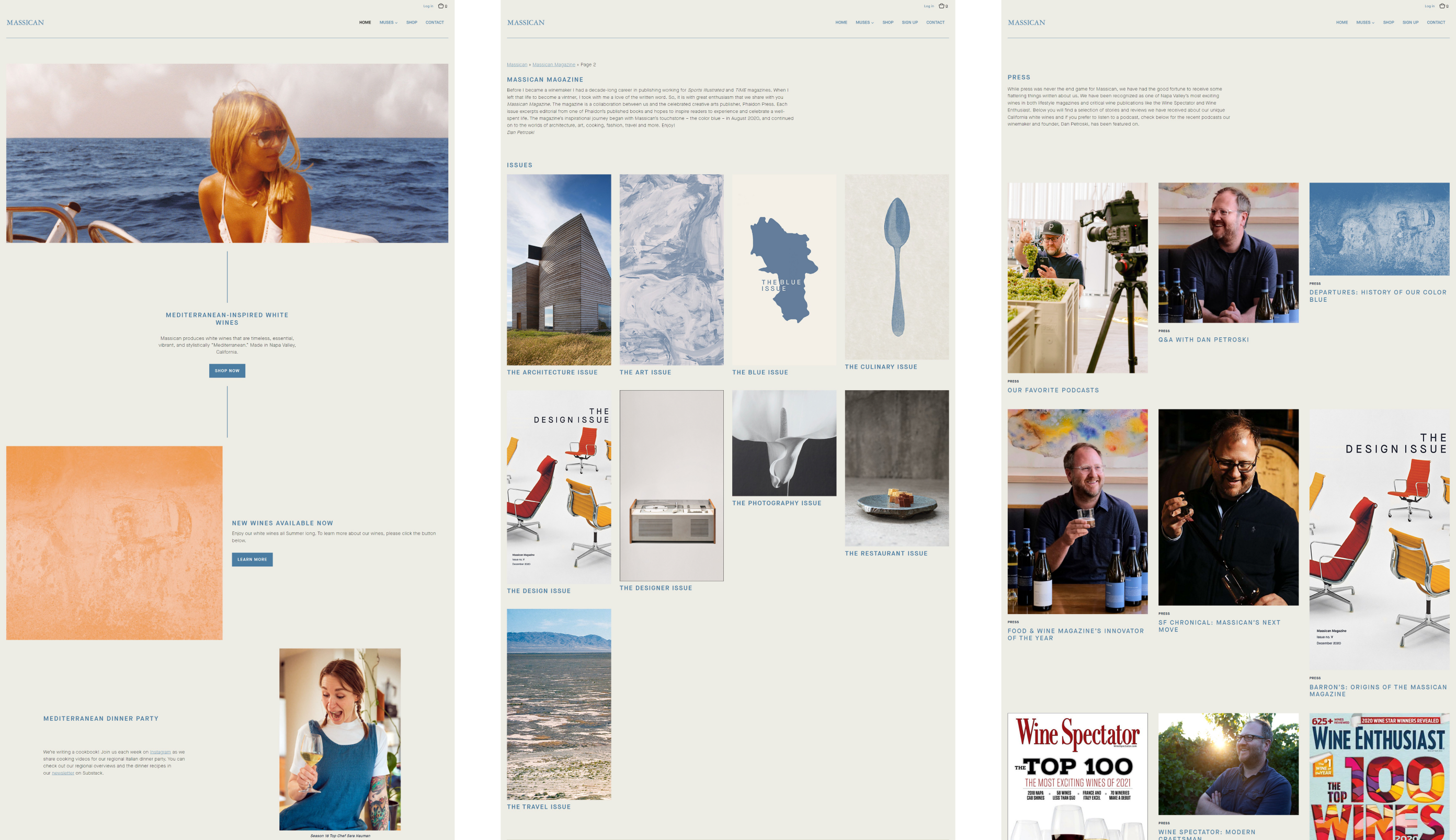The width and height of the screenshot is (1456, 840).
Task: Open the Instagram link in the dinner party text
Action: coord(161,752)
